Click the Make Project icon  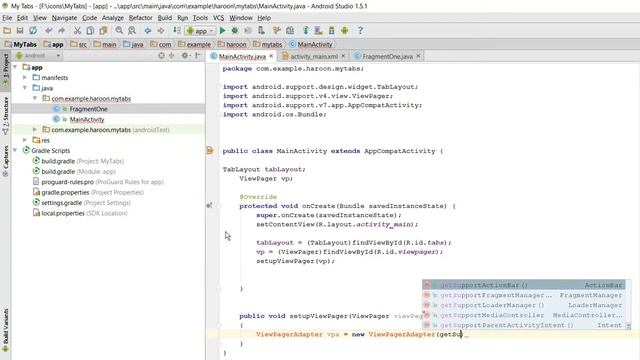(x=177, y=31)
